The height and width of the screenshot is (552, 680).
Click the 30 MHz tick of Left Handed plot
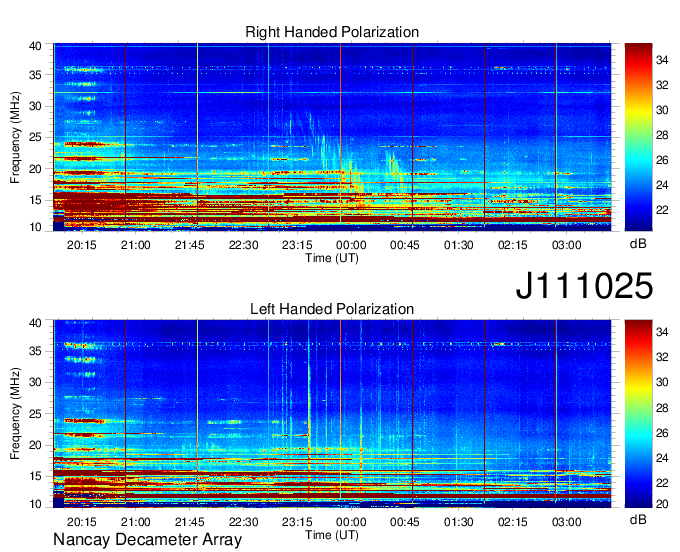click(x=35, y=382)
